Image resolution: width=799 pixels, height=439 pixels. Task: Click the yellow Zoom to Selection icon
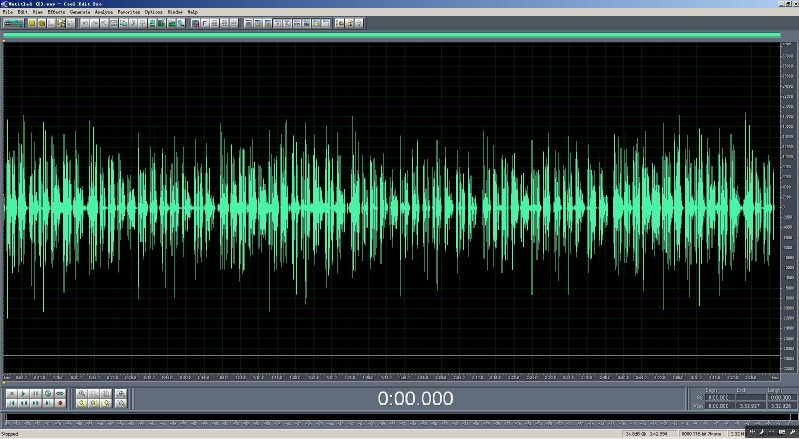[82, 403]
